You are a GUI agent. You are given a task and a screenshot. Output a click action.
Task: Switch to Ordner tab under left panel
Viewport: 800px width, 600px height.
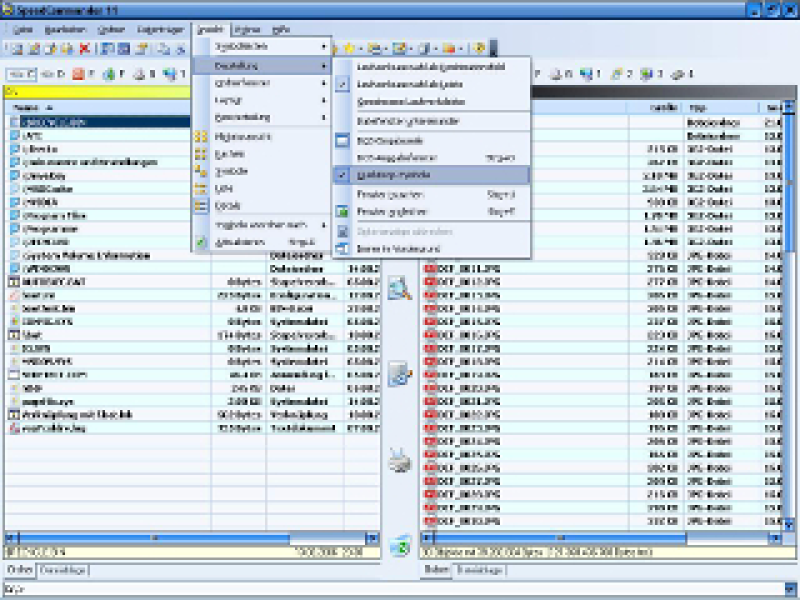coord(20,569)
